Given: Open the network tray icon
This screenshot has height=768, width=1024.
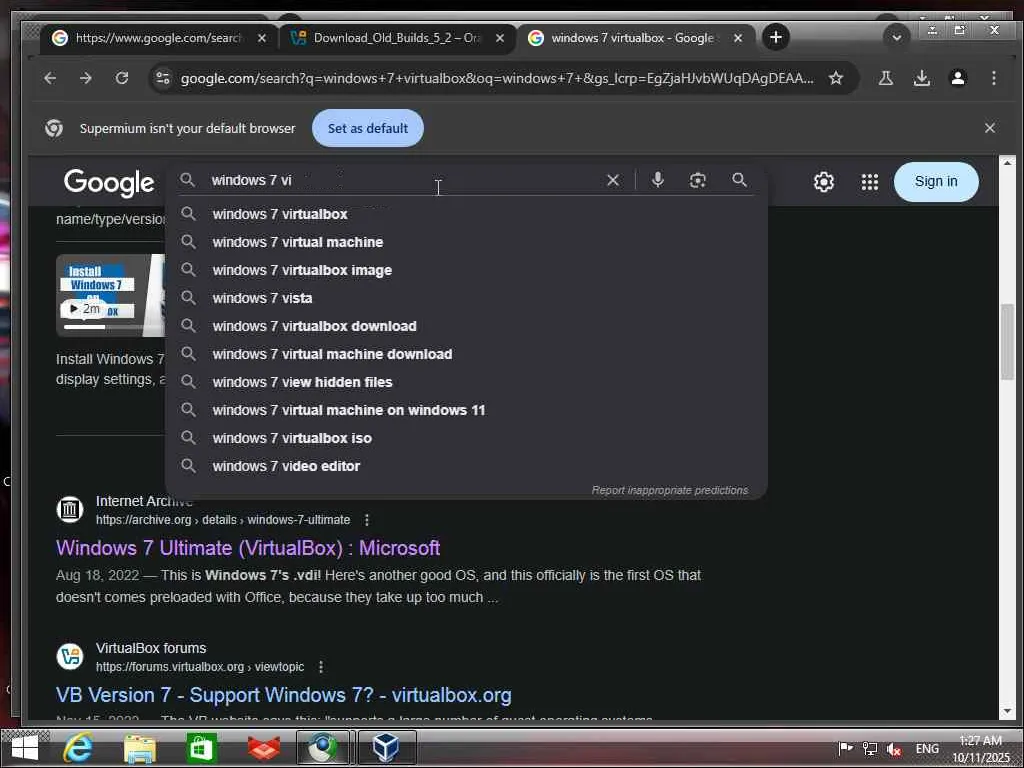Looking at the screenshot, I should tap(870, 748).
